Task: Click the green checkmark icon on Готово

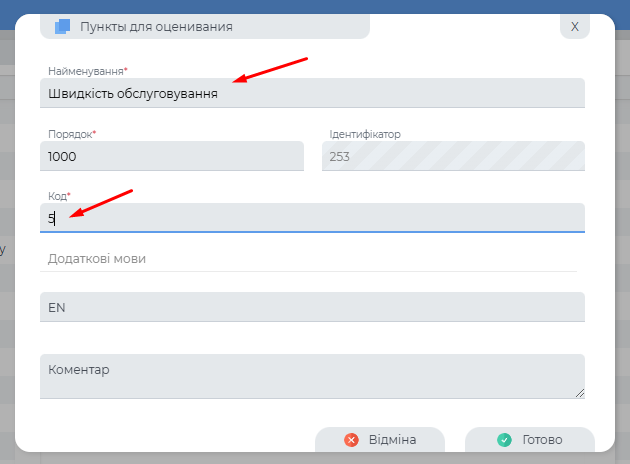Action: [x=504, y=440]
